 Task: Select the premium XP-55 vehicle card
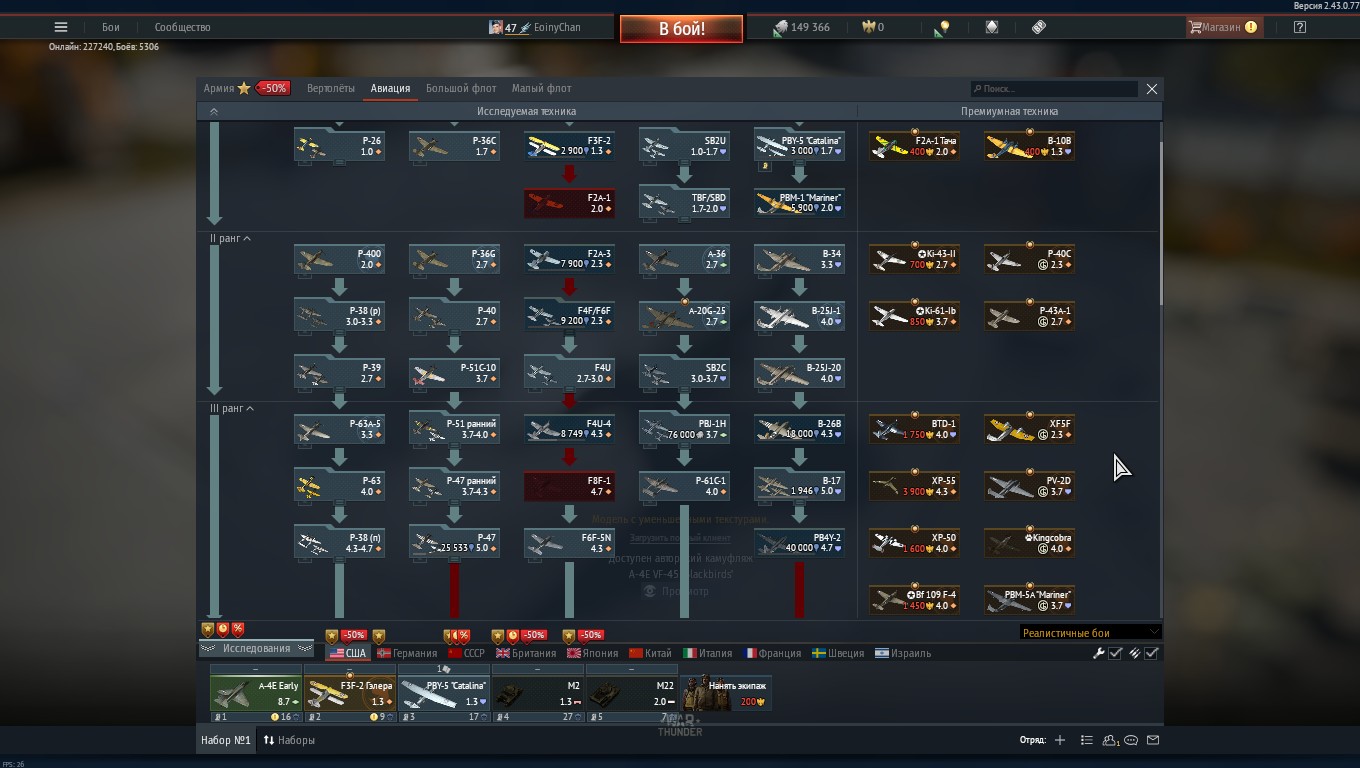pos(915,486)
